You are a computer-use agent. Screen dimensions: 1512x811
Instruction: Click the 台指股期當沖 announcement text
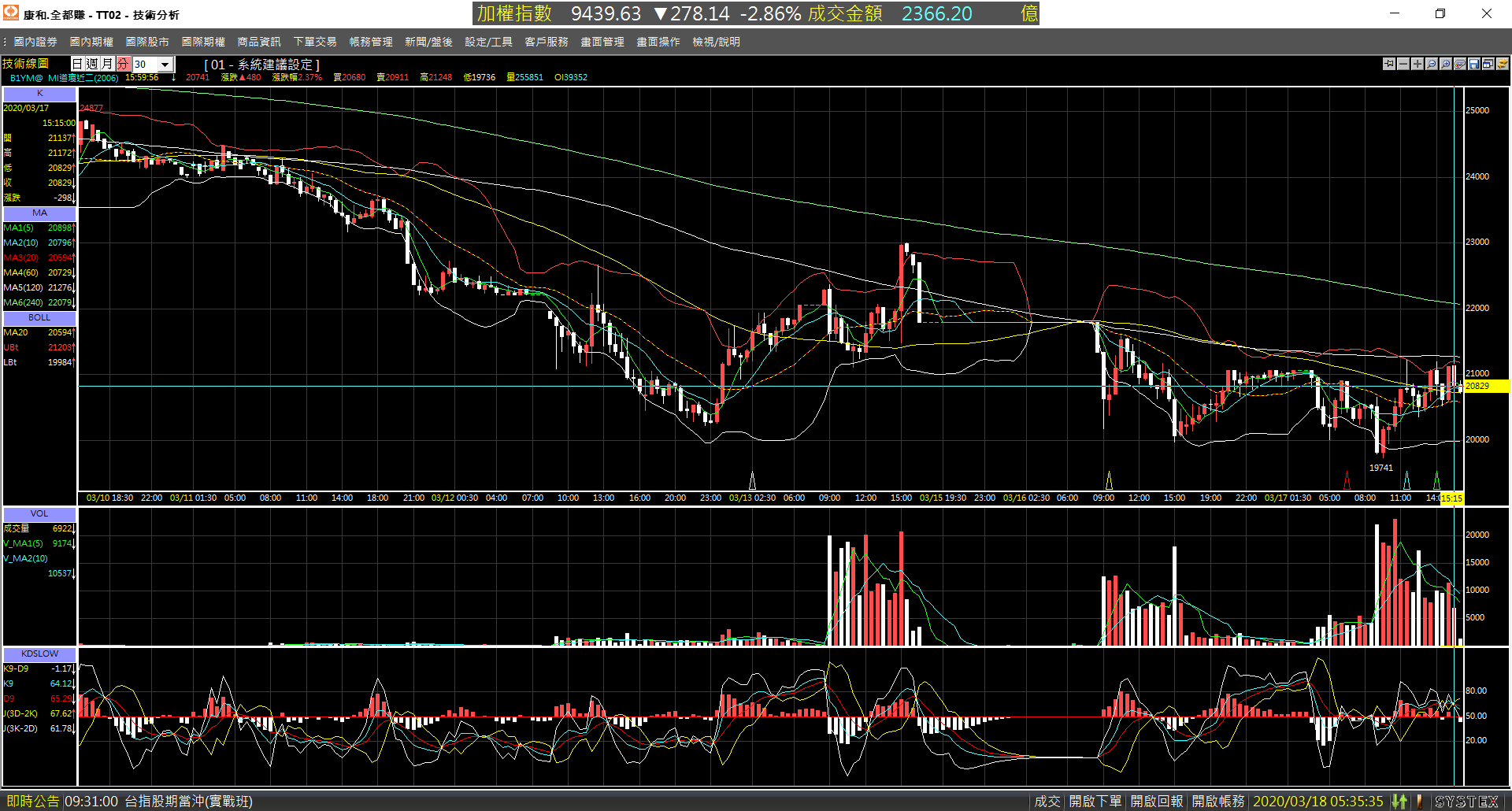(188, 802)
